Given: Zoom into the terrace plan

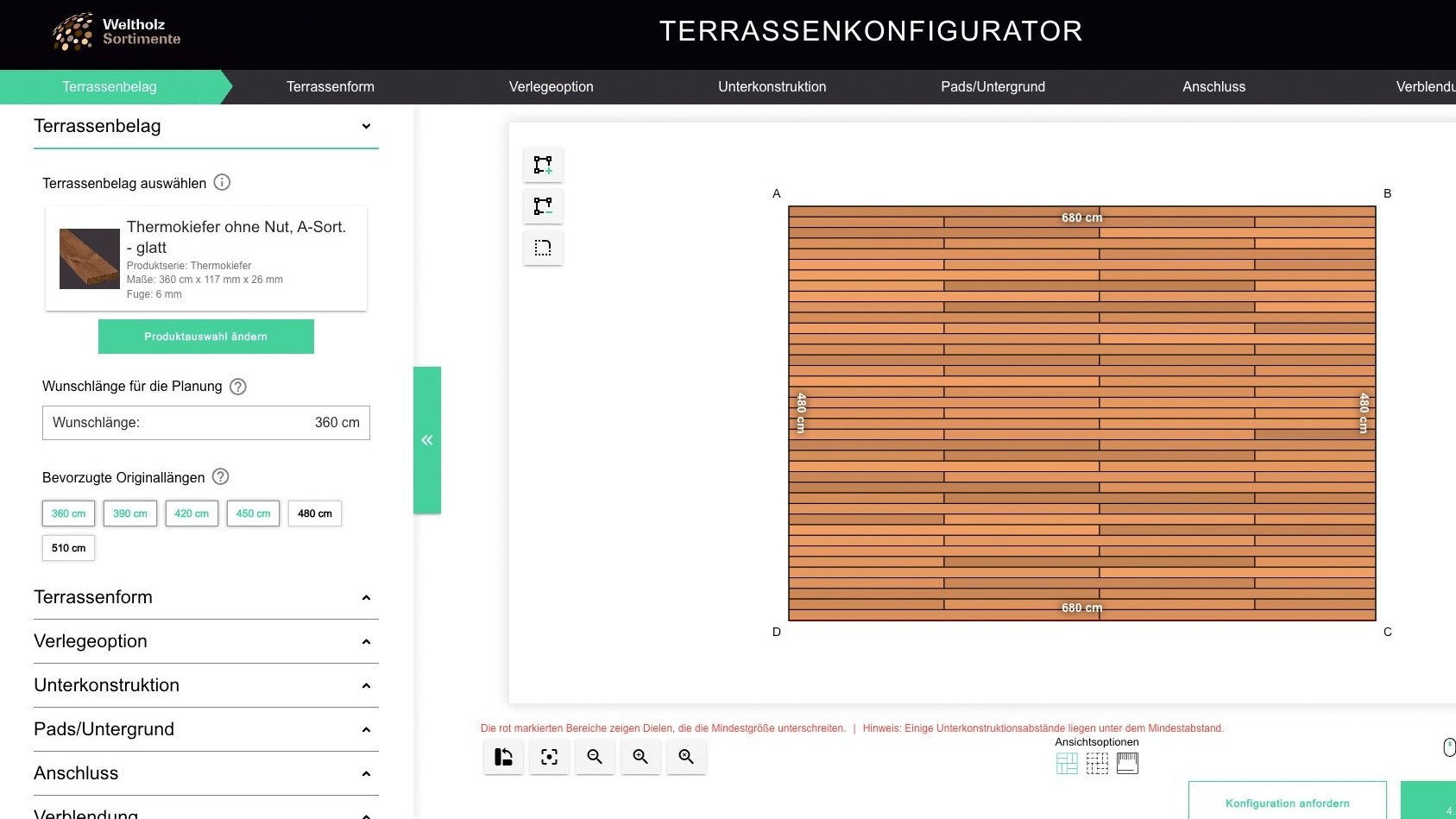Looking at the screenshot, I should pyautogui.click(x=640, y=757).
